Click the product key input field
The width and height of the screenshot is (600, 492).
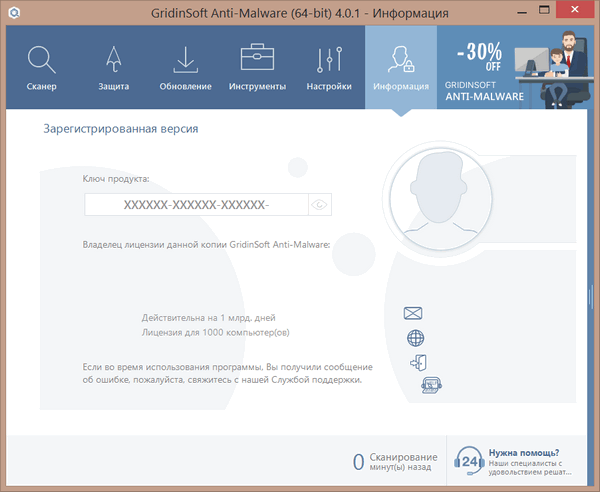(x=196, y=205)
